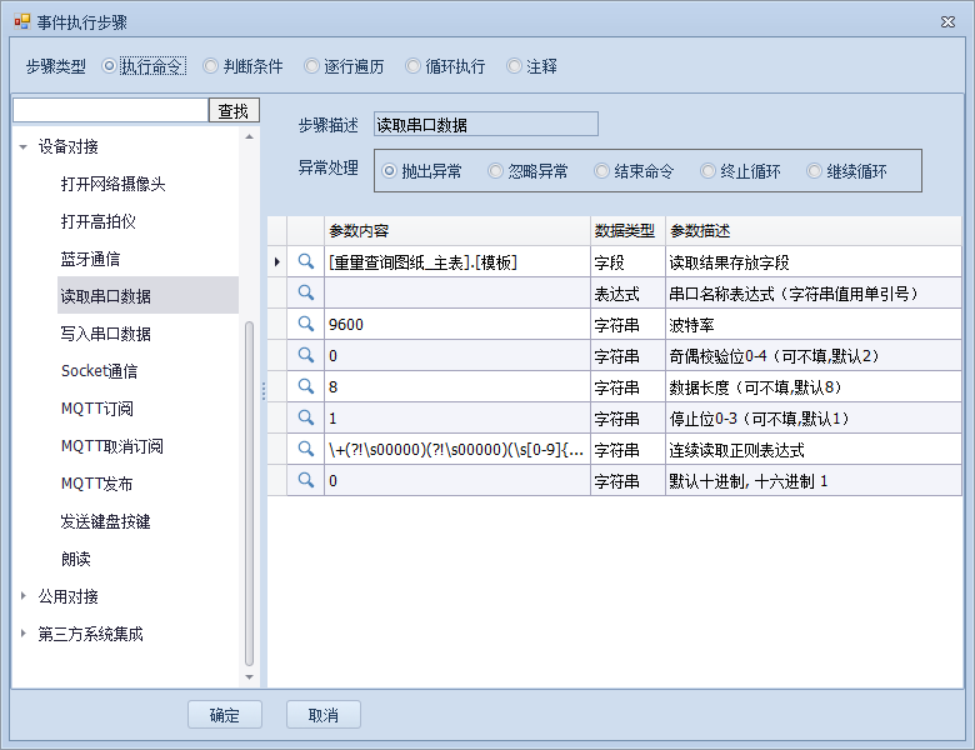975x750 pixels.
Task: Expand the 第三方系统集成 tree node
Action: (x=24, y=634)
